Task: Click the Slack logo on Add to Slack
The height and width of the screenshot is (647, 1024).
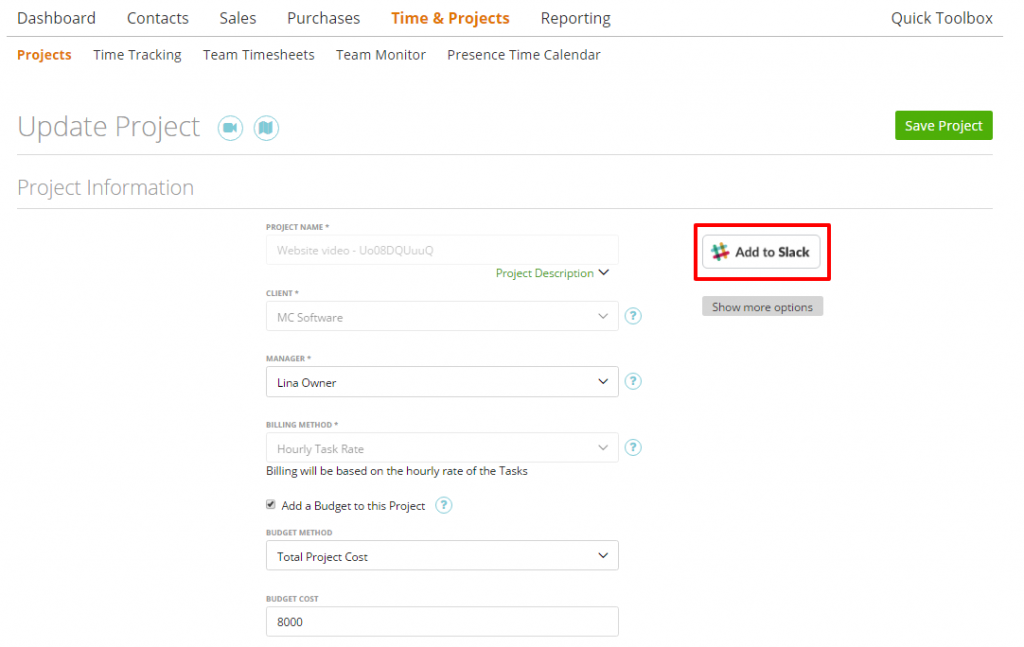Action: pyautogui.click(x=720, y=252)
